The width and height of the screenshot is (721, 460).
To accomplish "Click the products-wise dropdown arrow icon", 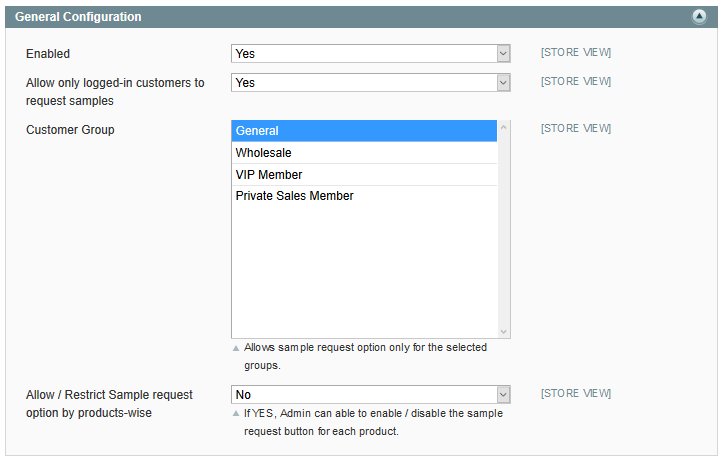I will click(504, 395).
